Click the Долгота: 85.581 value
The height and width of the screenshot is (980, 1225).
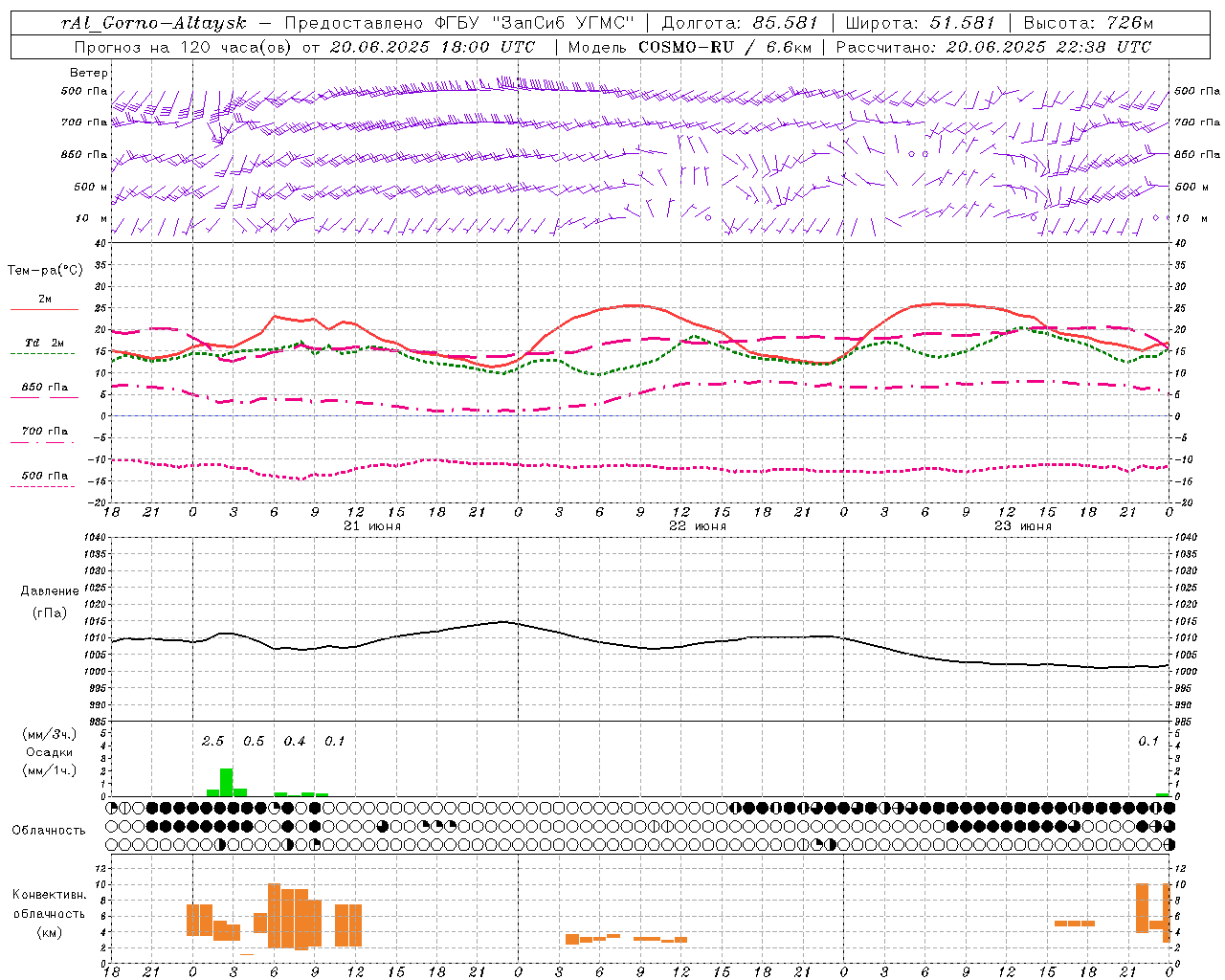742,23
